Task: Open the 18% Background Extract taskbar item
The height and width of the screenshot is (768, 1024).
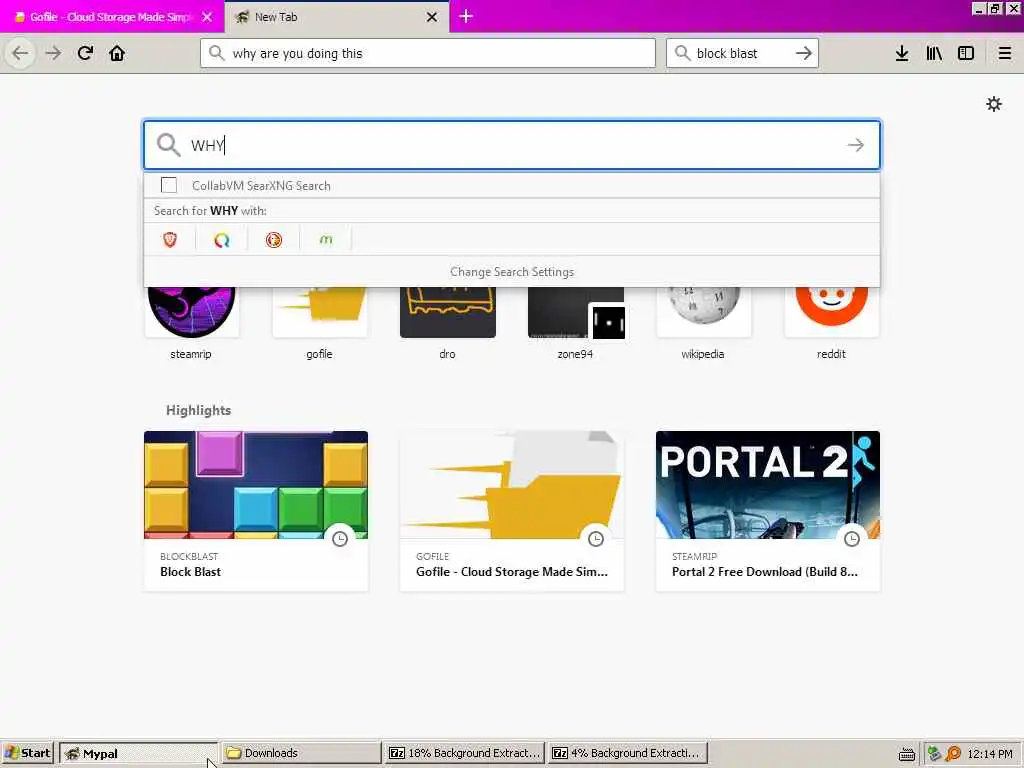Action: pyautogui.click(x=464, y=753)
